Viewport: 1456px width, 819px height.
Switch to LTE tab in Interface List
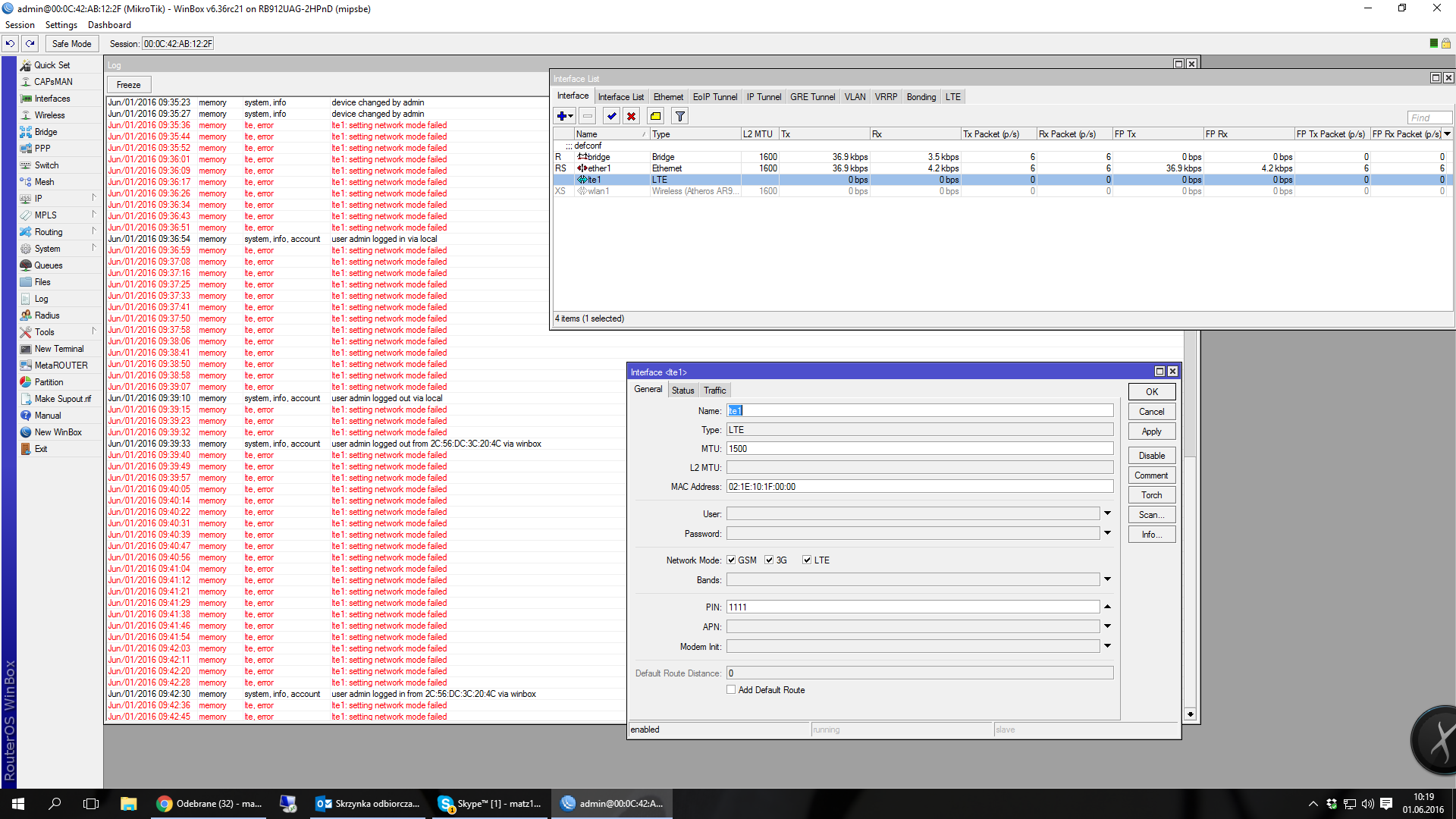pos(952,97)
